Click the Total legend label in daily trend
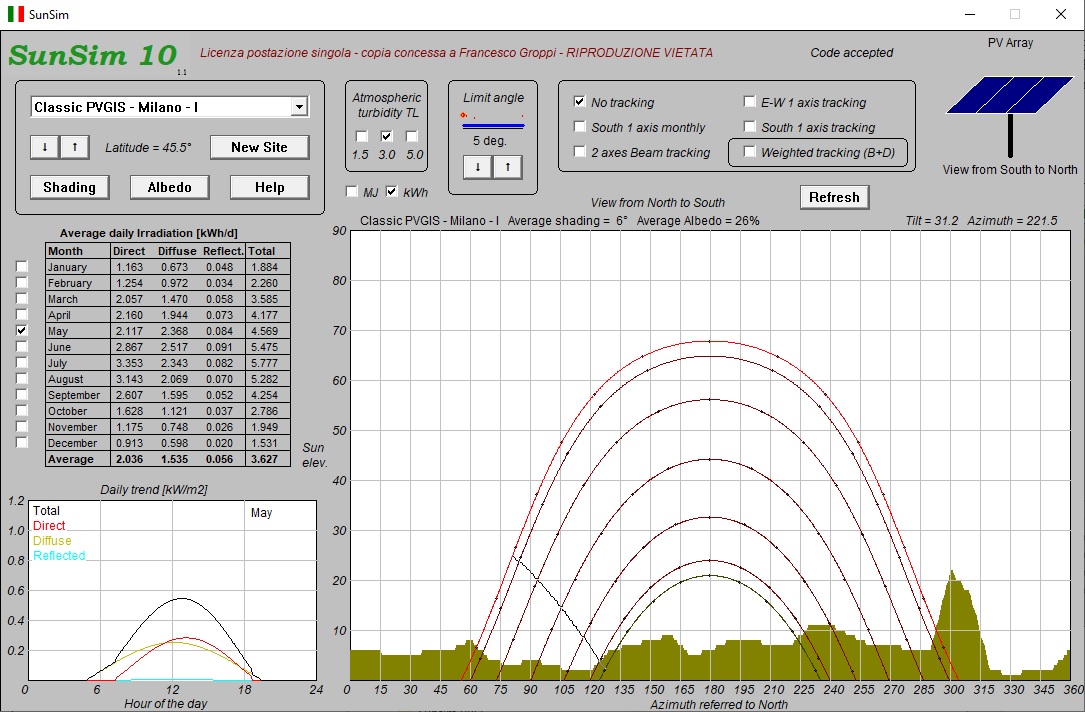Screen dimensions: 1085x712 pyautogui.click(x=46, y=511)
